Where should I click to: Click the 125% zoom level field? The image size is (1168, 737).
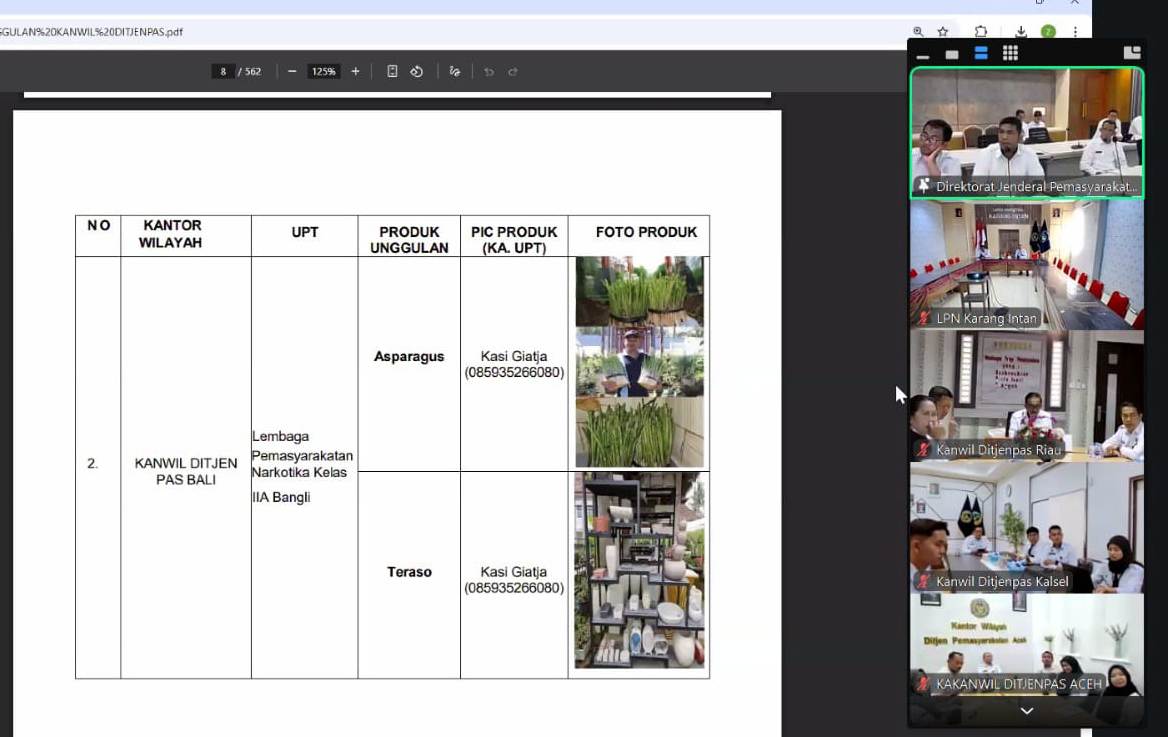coord(323,72)
